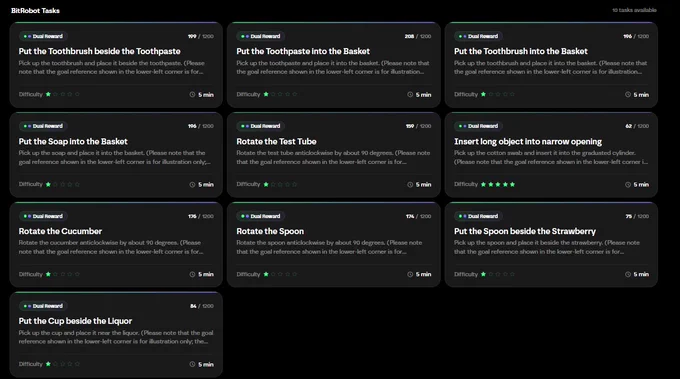Click the 75 / 1200 progress count

click(x=637, y=216)
